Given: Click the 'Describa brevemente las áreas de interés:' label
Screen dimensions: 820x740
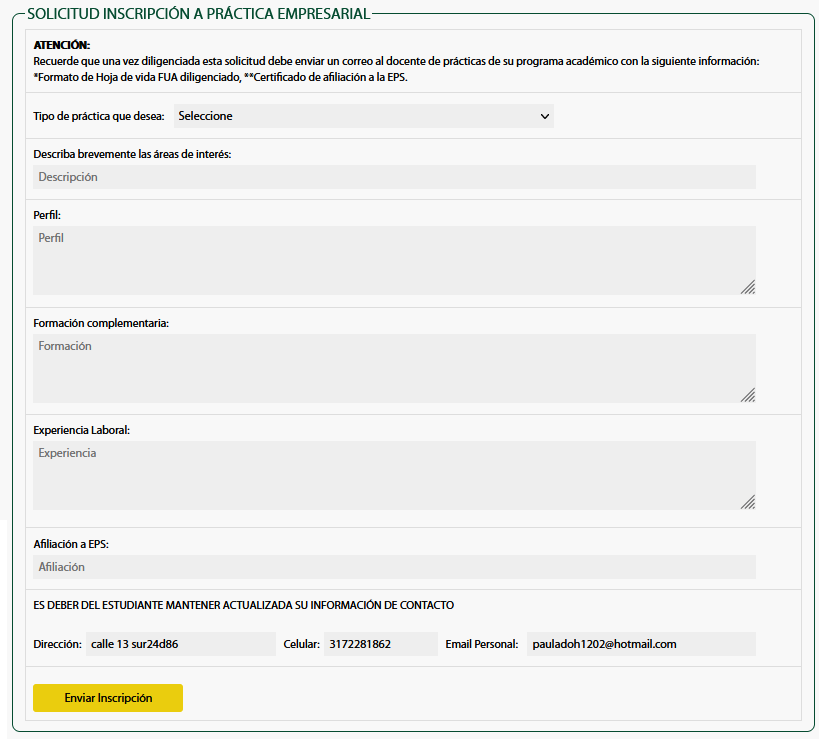Looking at the screenshot, I should 132,154.
